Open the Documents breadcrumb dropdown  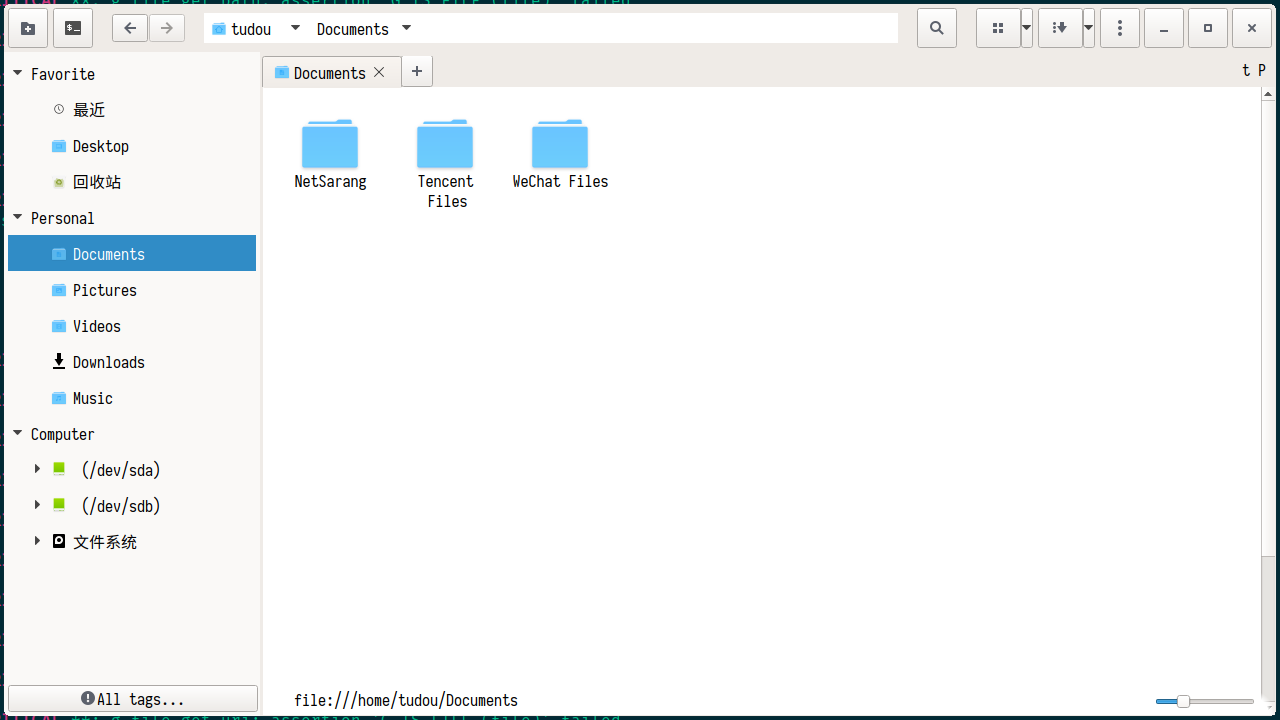pos(406,28)
